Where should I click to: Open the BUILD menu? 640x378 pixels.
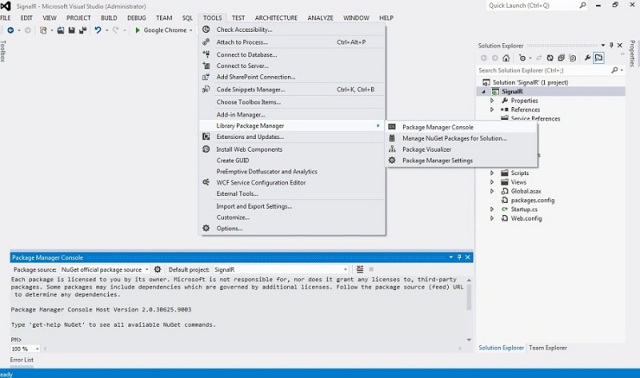(109, 18)
